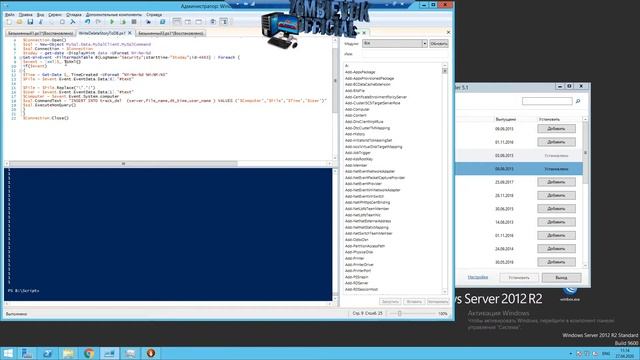Open a new remote PowerShell tab icon

(x=149, y=22)
